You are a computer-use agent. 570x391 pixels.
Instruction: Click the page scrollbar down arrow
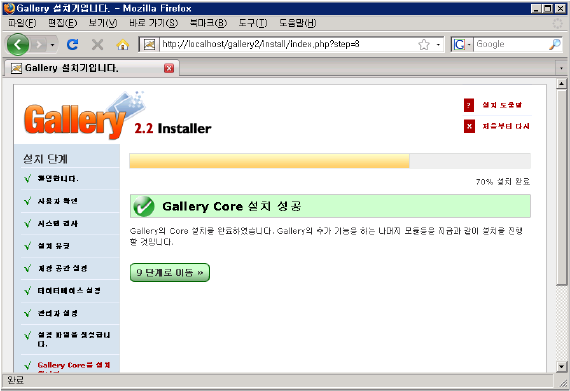(x=561, y=367)
